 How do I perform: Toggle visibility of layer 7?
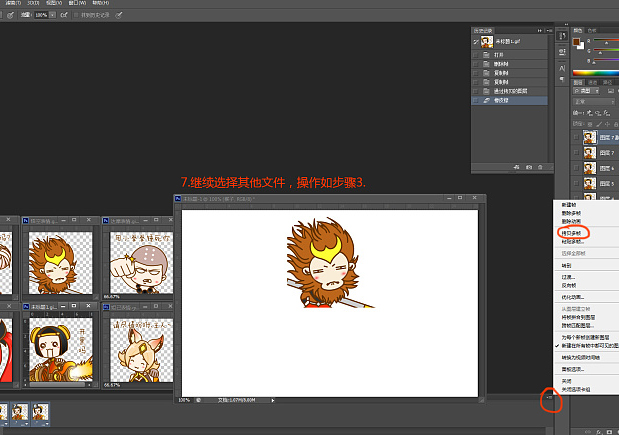tap(576, 152)
